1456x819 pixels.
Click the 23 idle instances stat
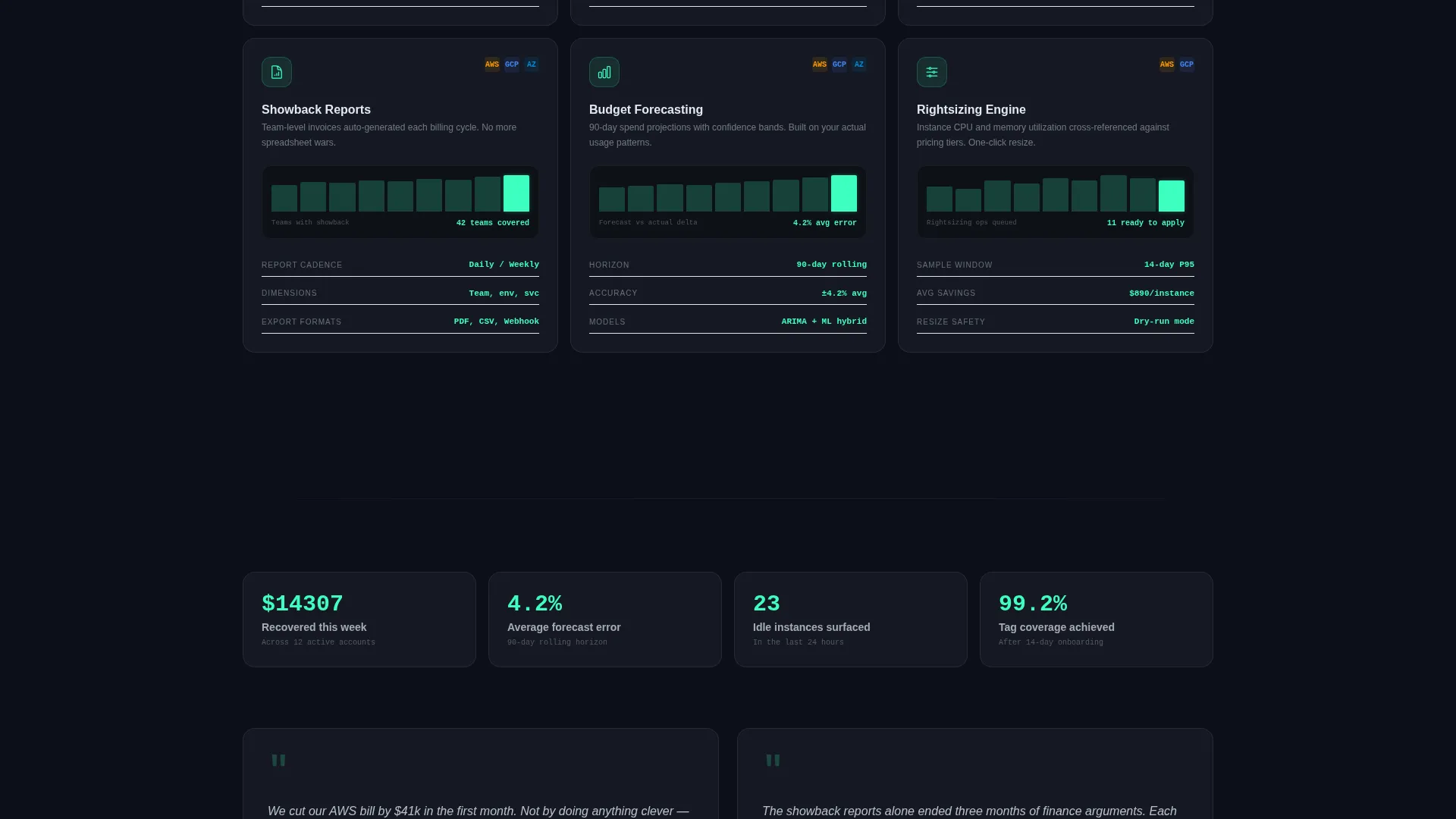point(767,604)
